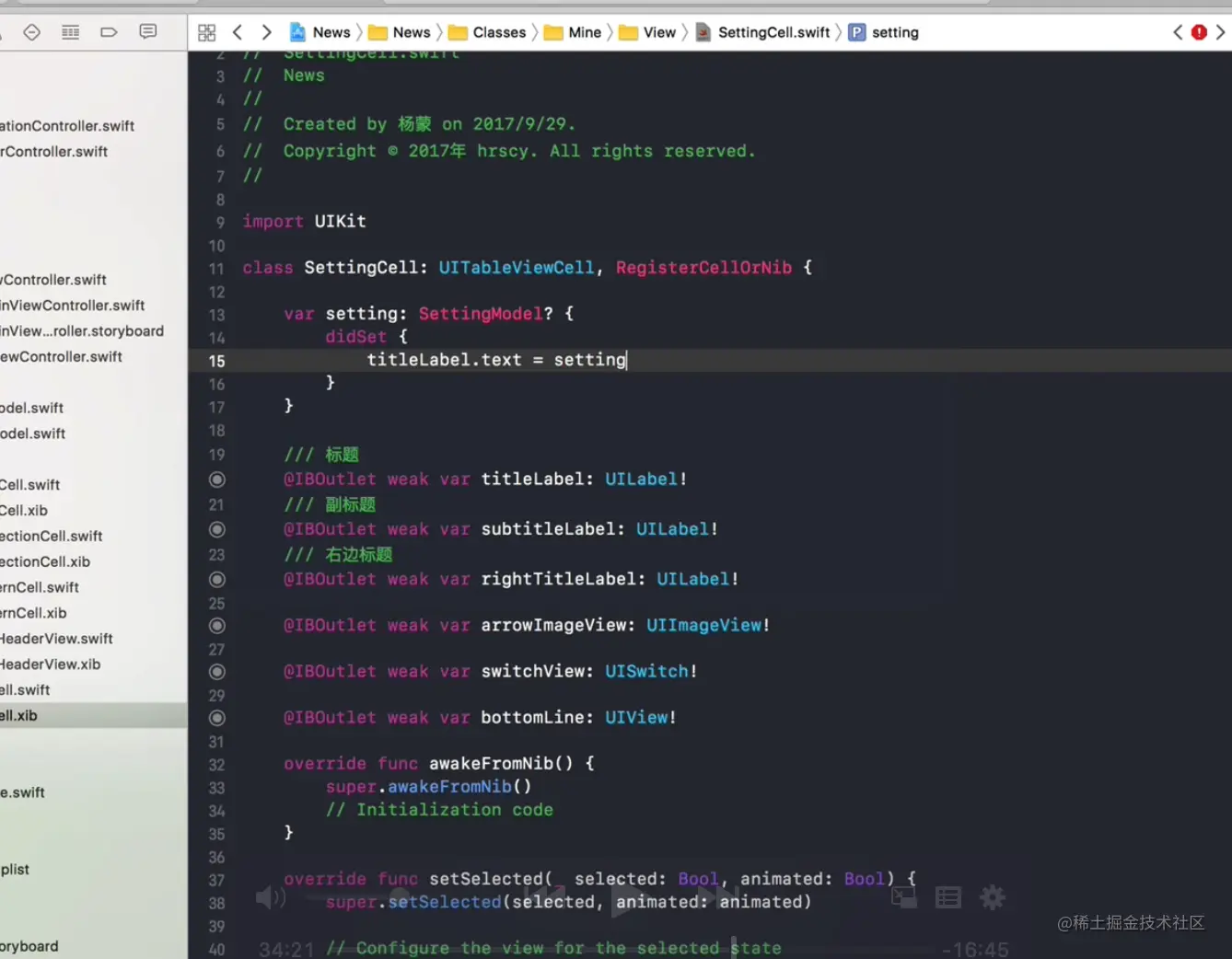Viewport: 1232px width, 959px height.
Task: Jump to the next issue arrow
Action: [x=1221, y=32]
